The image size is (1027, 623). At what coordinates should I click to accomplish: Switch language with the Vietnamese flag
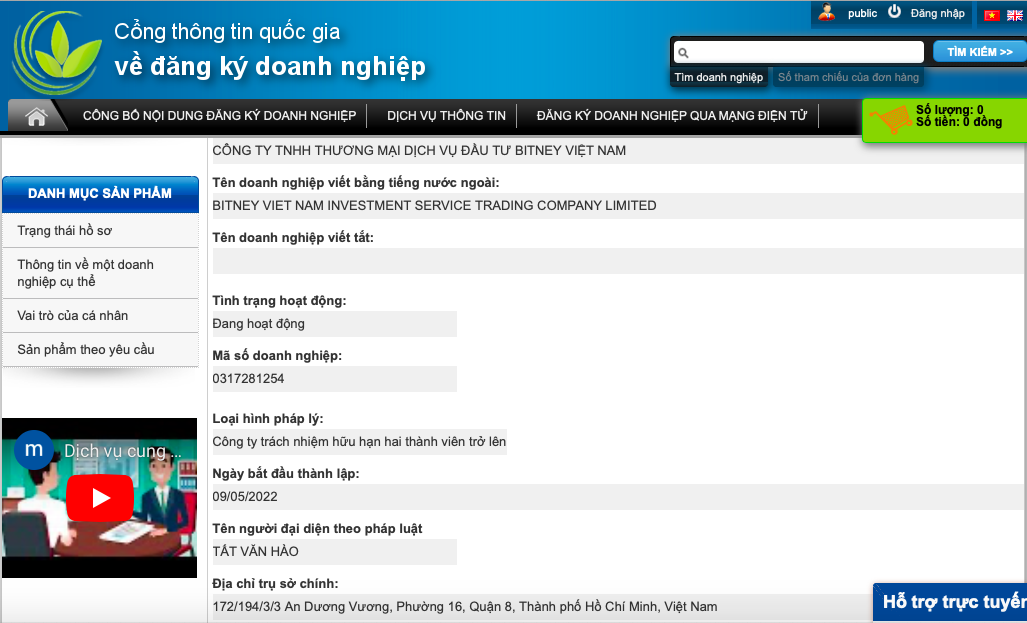point(991,15)
